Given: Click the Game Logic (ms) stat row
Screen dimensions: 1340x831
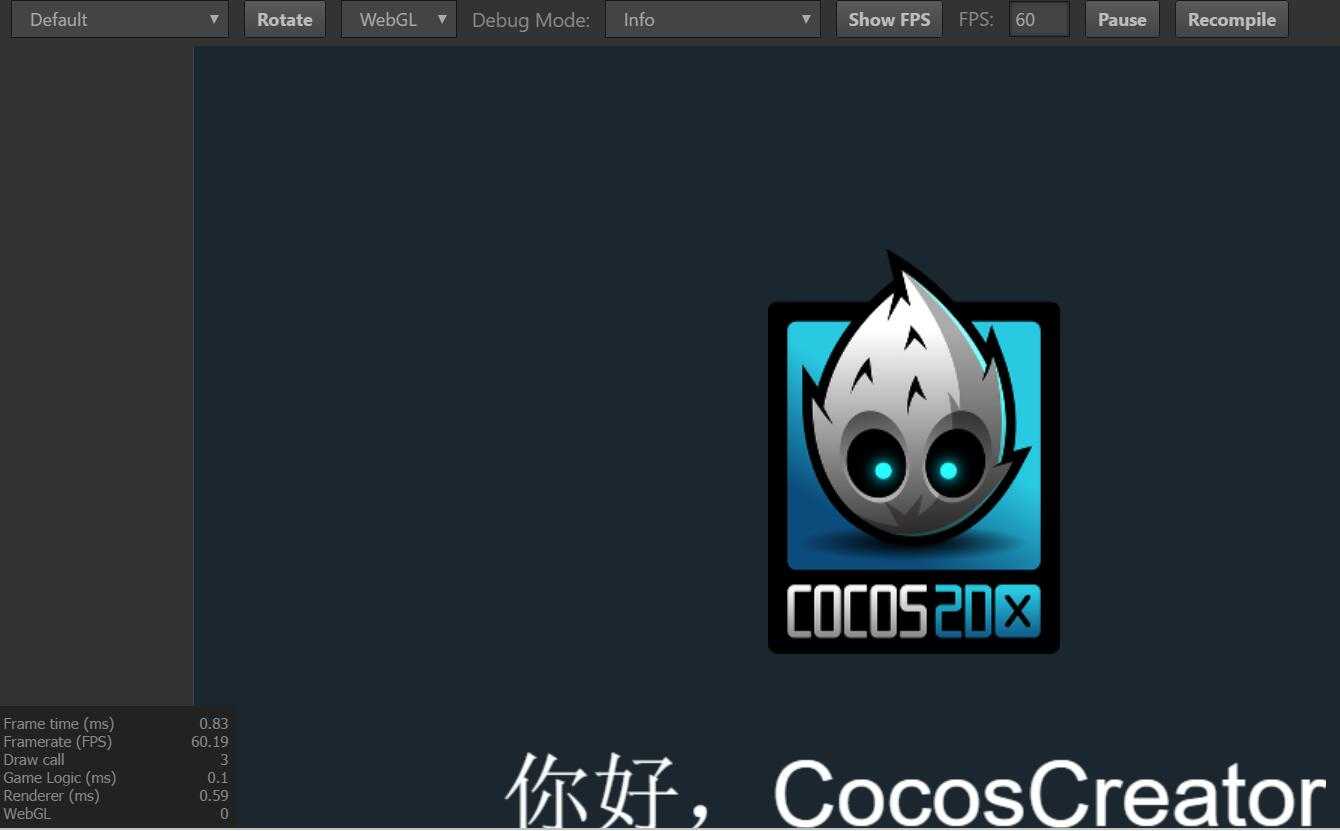Looking at the screenshot, I should 116,777.
